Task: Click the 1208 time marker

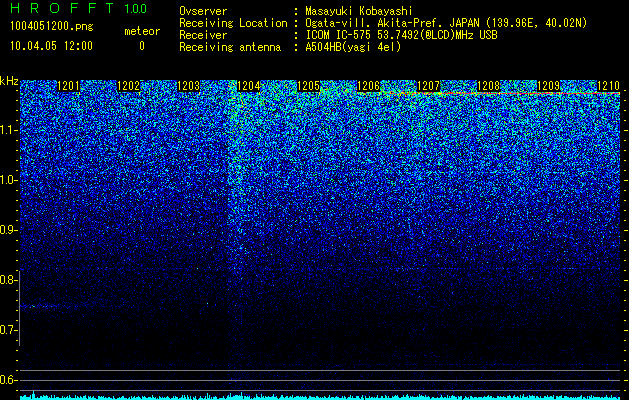Action: (489, 86)
